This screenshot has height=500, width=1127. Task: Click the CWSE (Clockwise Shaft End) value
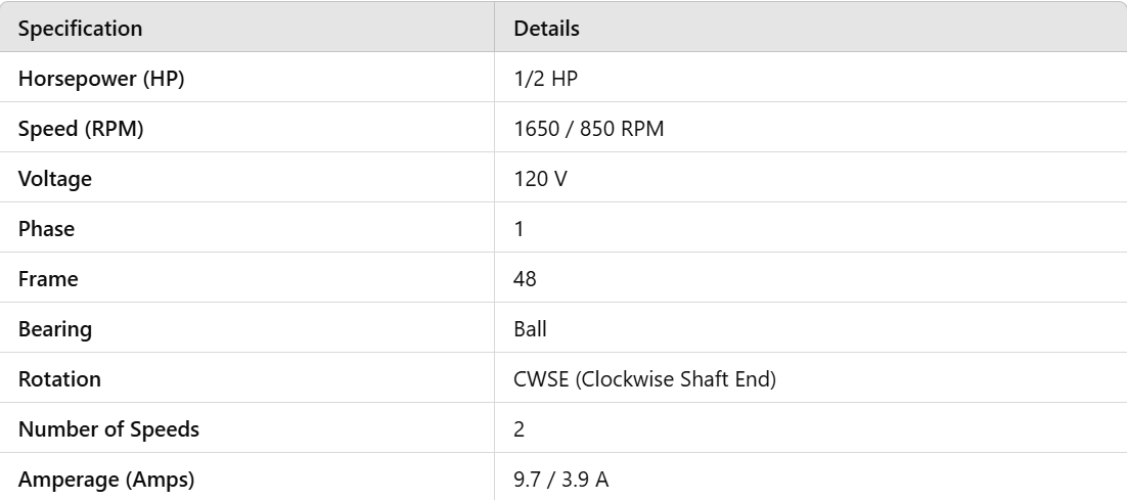[x=645, y=378]
